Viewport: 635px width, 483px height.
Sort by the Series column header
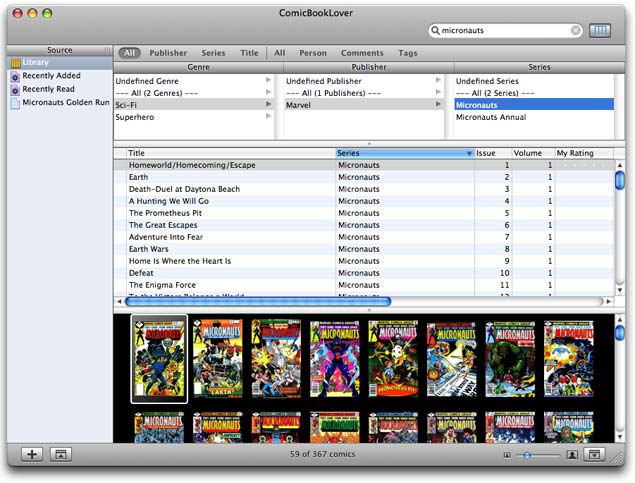pos(405,153)
